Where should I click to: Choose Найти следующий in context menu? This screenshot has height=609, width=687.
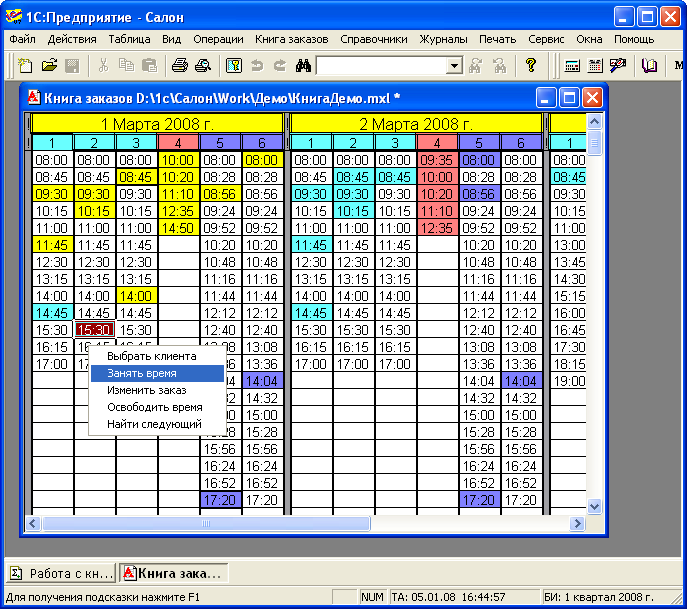pos(157,424)
